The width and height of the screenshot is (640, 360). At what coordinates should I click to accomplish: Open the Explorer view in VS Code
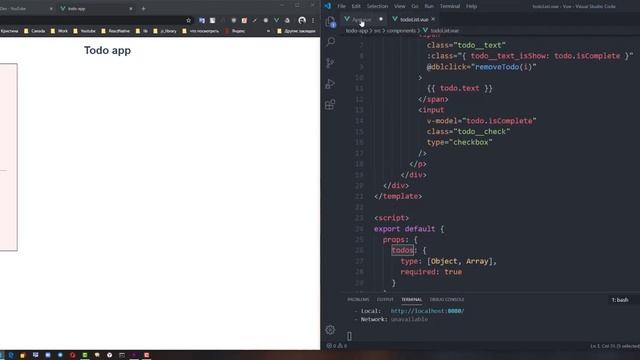tap(331, 21)
